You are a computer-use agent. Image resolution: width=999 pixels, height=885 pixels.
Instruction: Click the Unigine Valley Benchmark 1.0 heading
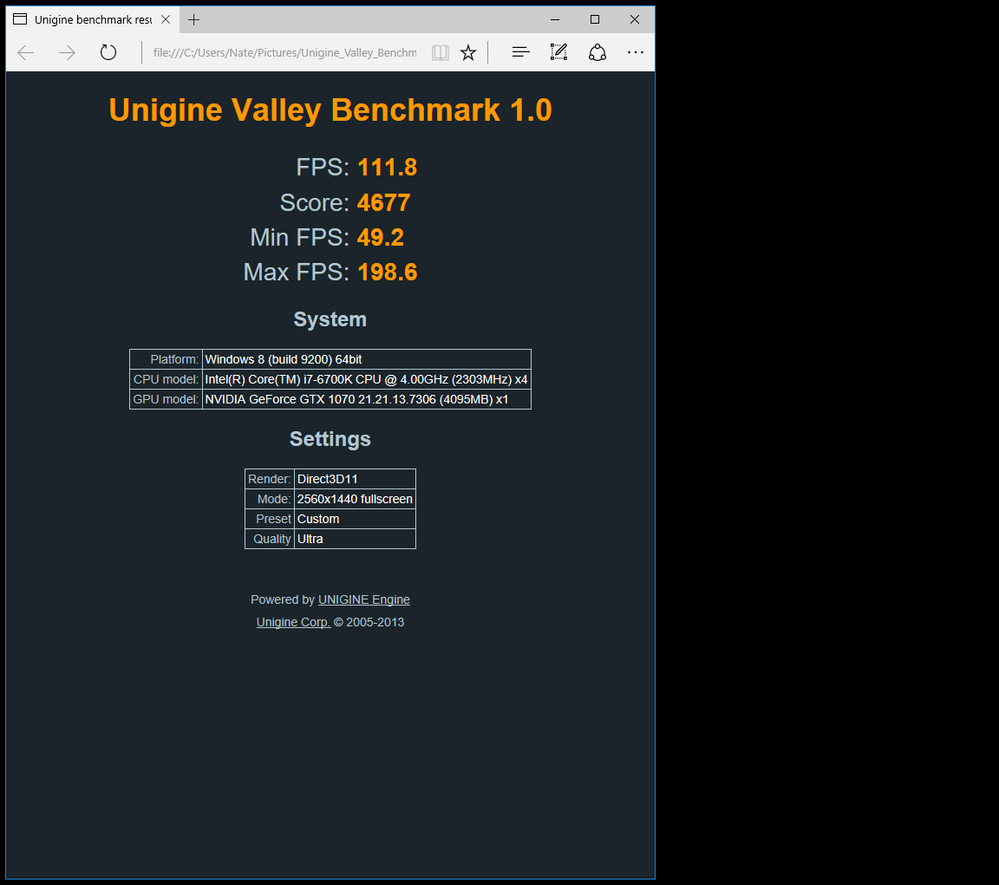click(330, 110)
